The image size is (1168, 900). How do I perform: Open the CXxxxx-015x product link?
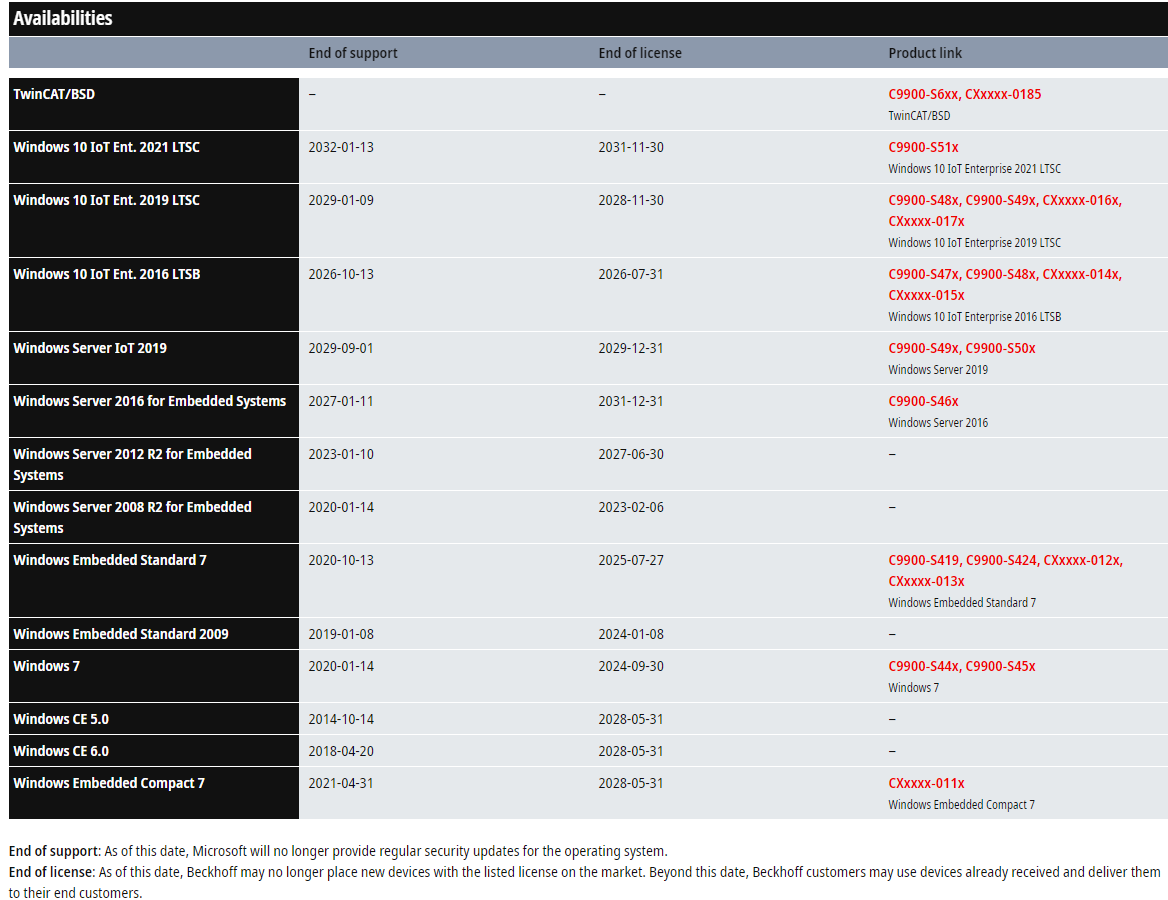coord(926,295)
